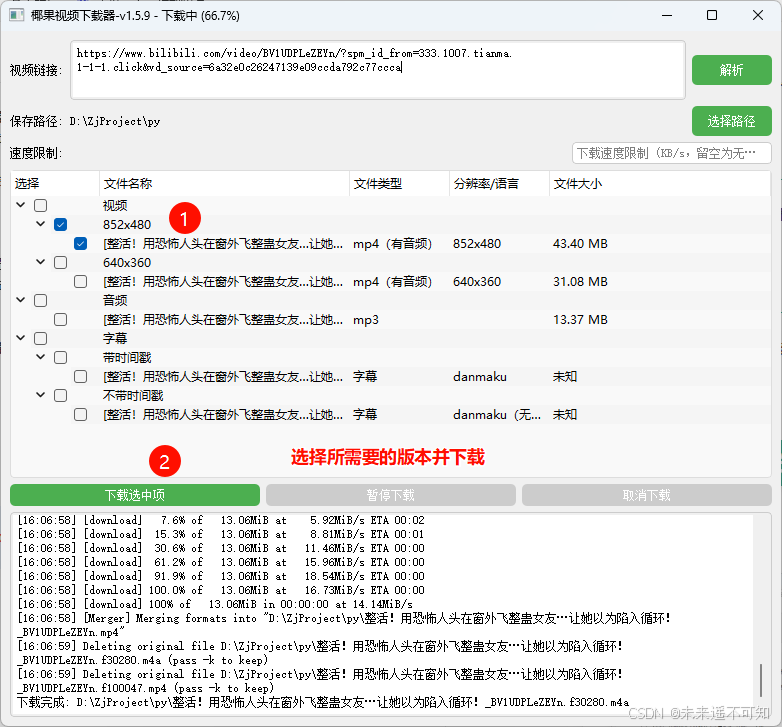782x727 pixels.
Task: Check the 640x360 group checkbox
Action: pos(60,262)
